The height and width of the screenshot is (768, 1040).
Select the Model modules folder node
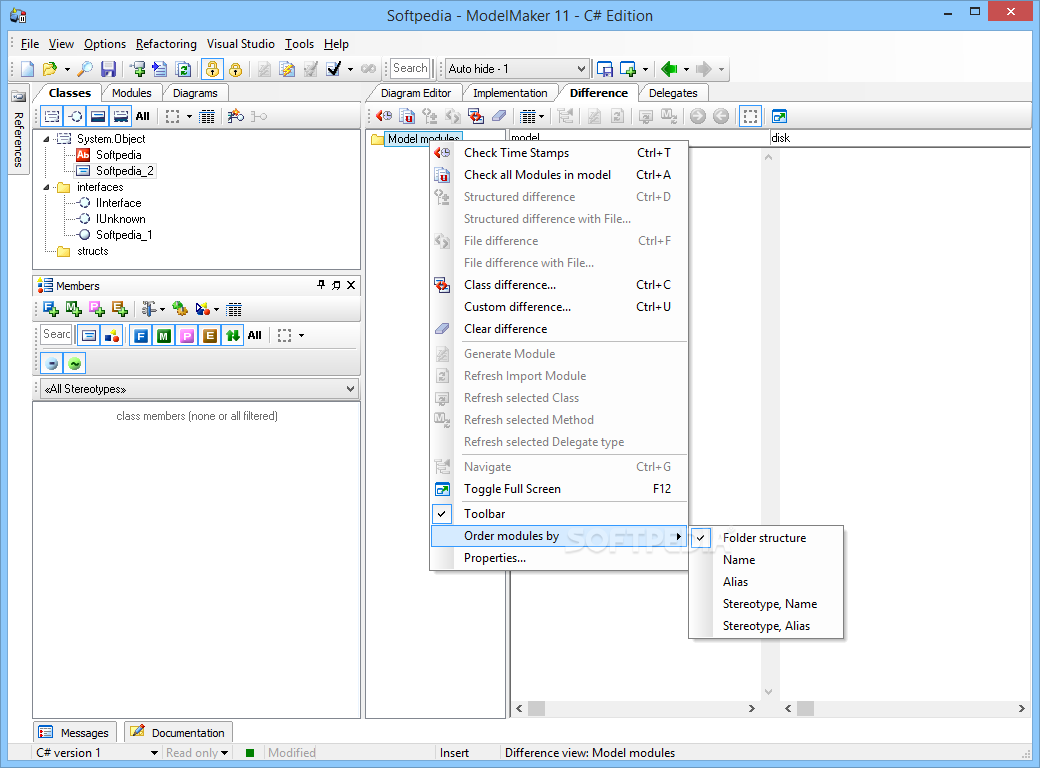click(423, 139)
